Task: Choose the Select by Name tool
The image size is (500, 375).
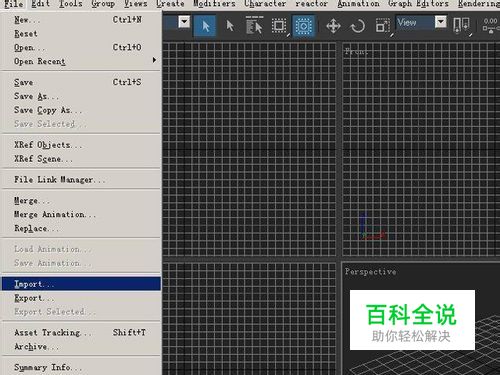Action: (x=254, y=26)
